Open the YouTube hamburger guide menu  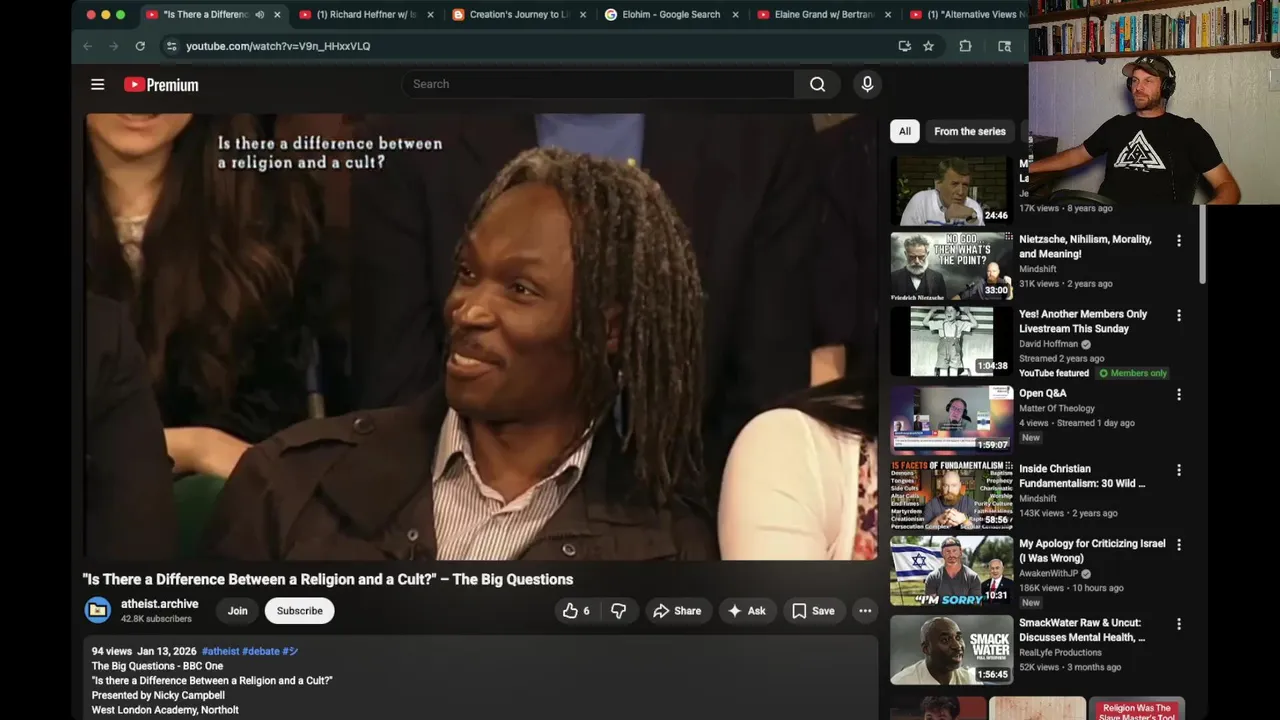tap(97, 84)
